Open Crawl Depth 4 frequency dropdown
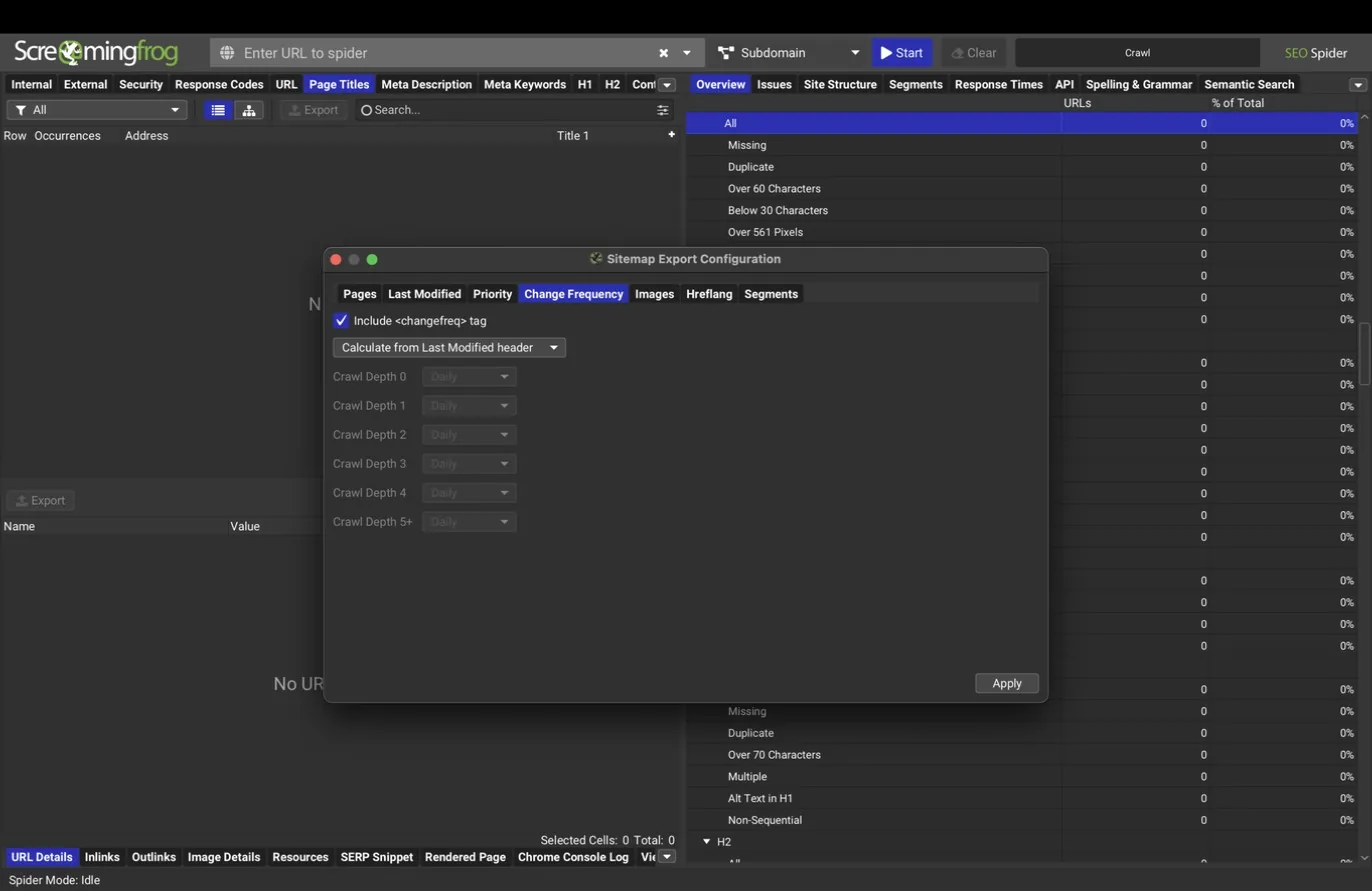 (469, 493)
